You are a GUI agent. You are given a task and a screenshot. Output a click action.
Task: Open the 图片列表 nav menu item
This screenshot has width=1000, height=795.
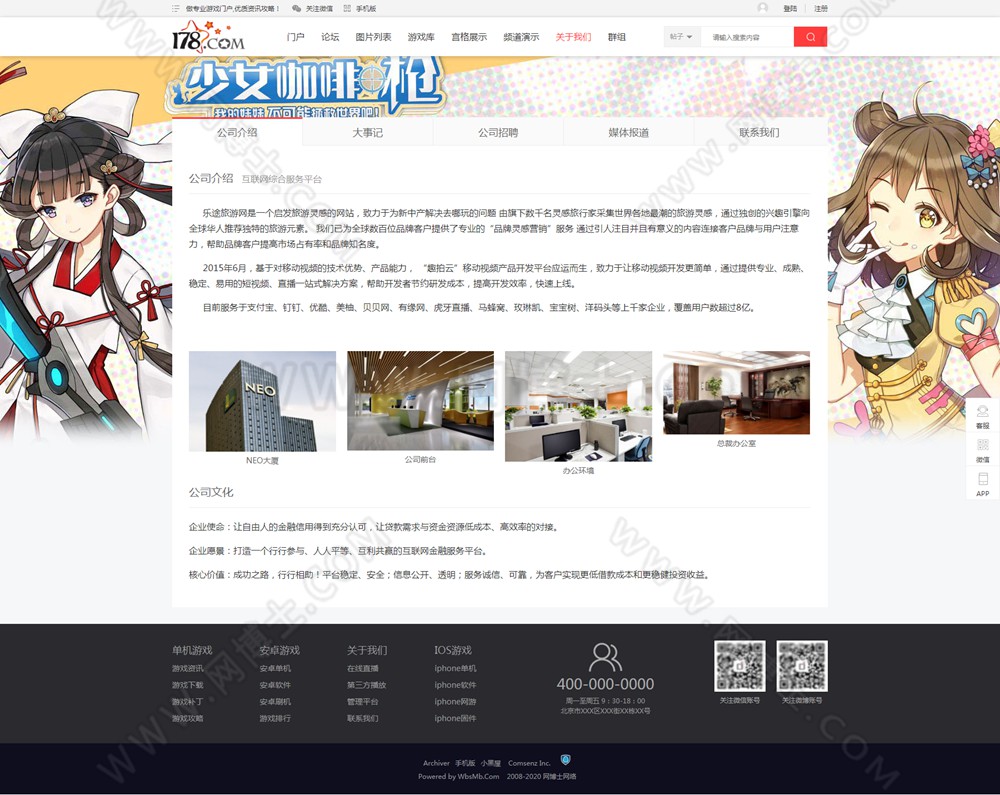click(x=373, y=37)
